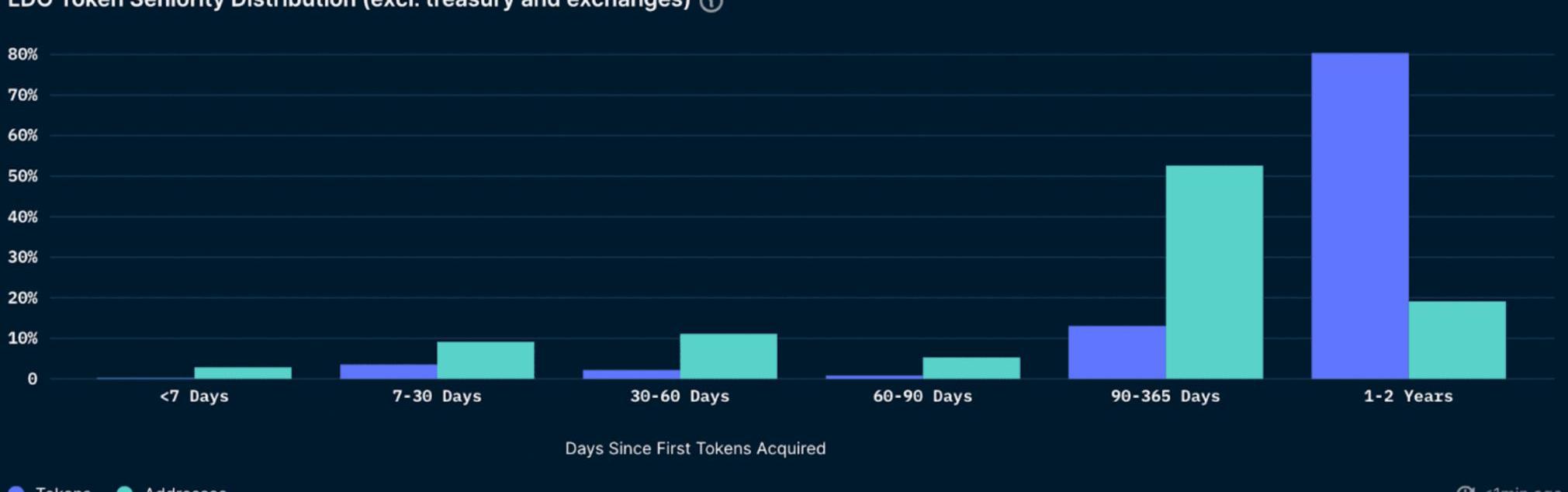The width and height of the screenshot is (1568, 492).
Task: Click the teal Addresses bar for 7-30 Days
Action: coord(485,360)
